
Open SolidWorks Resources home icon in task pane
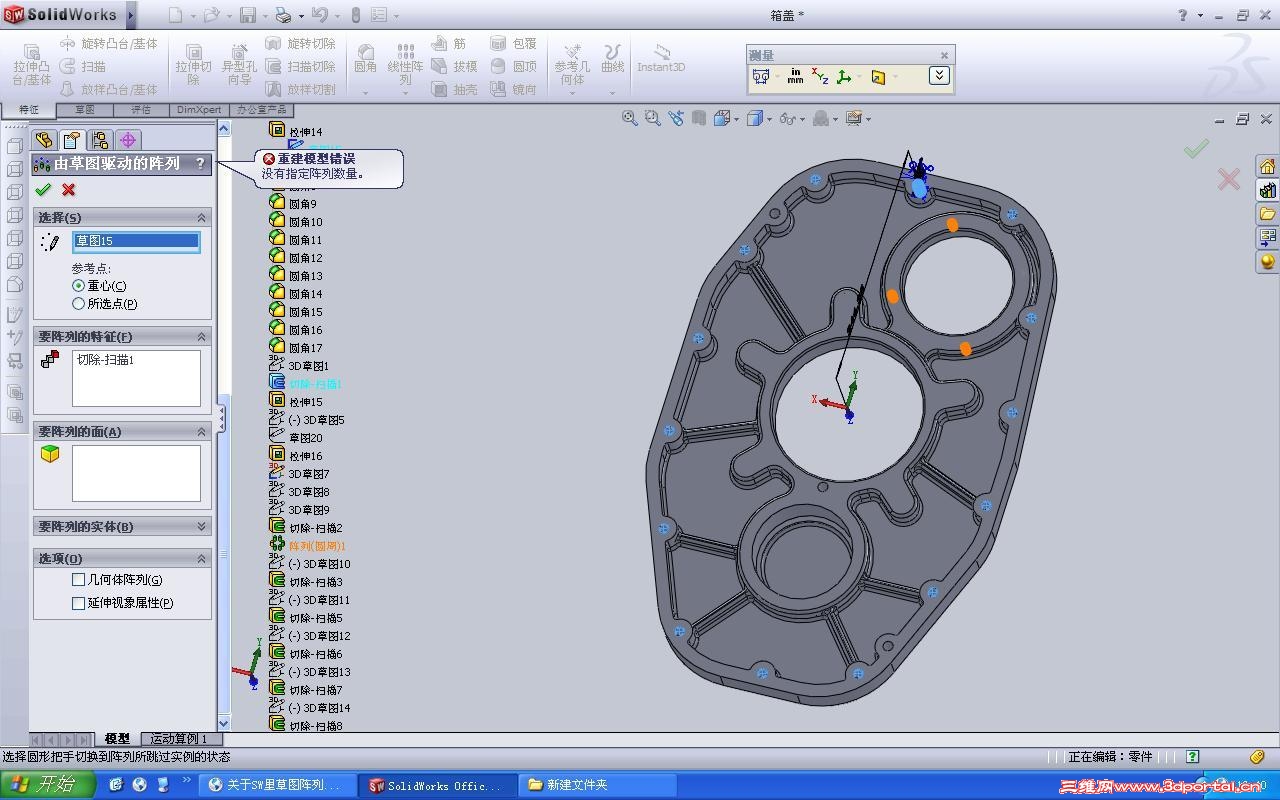click(1267, 166)
